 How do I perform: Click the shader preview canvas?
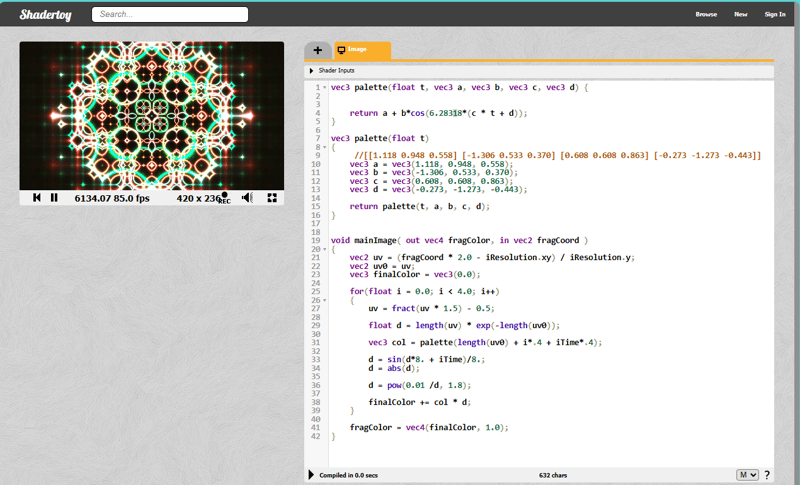[152, 115]
